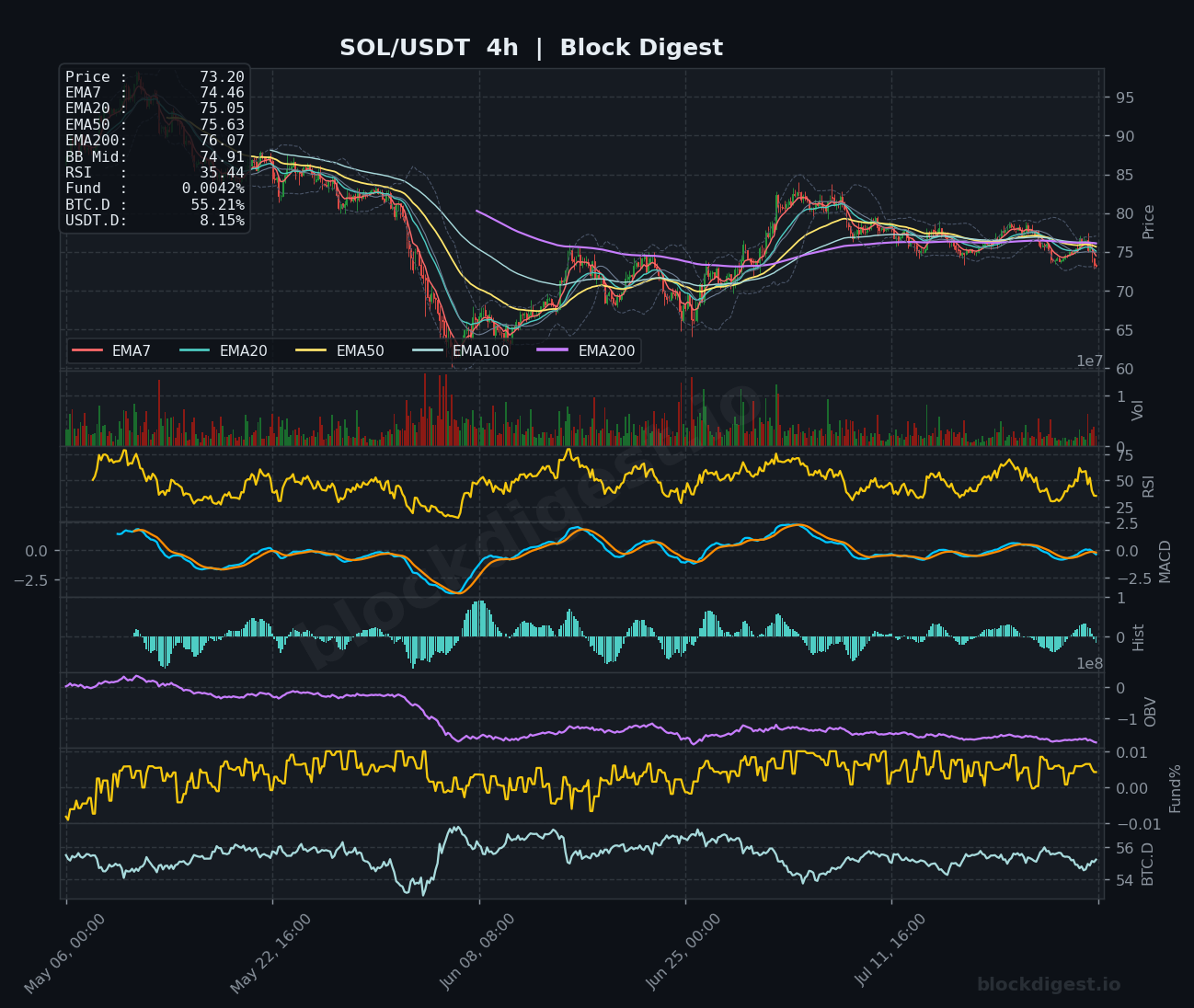The width and height of the screenshot is (1194, 1008).
Task: Click the 1e7 volume scale label
Action: coord(1089,361)
